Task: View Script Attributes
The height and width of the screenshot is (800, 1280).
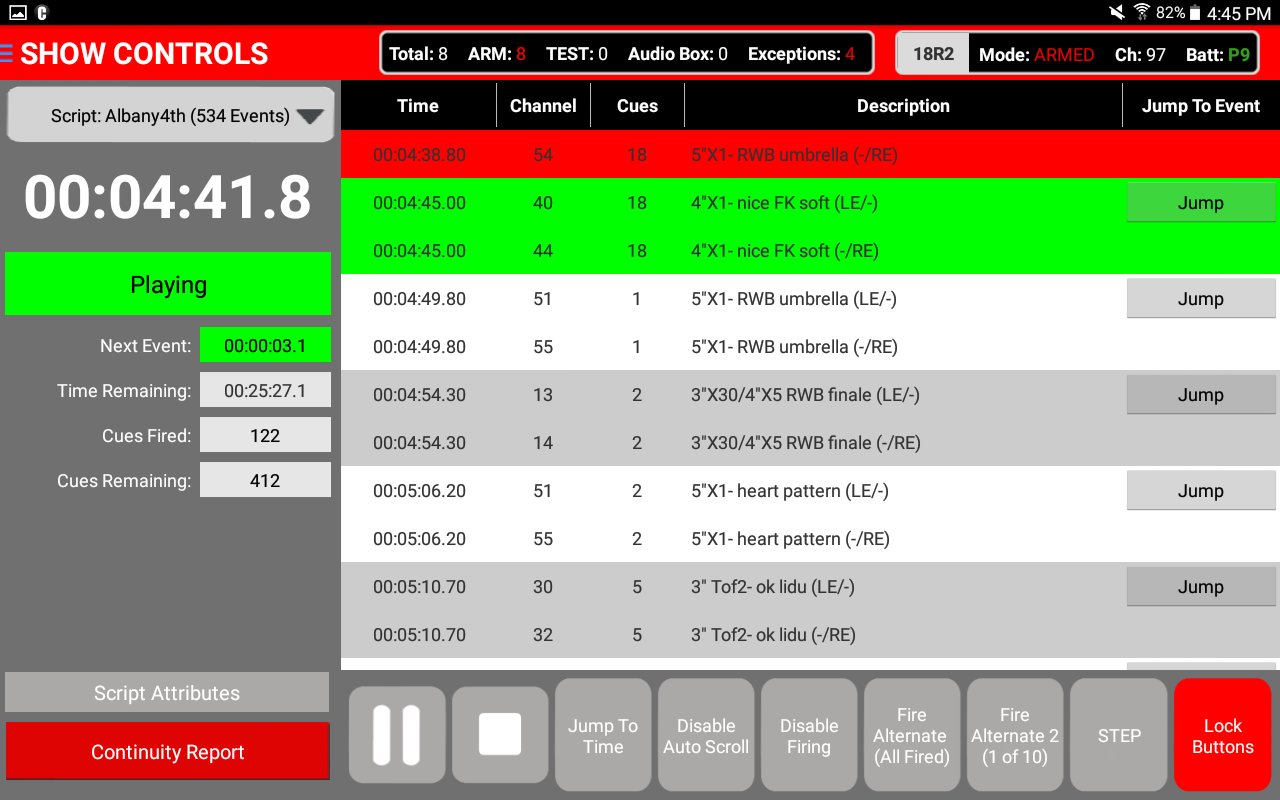Action: click(x=167, y=692)
